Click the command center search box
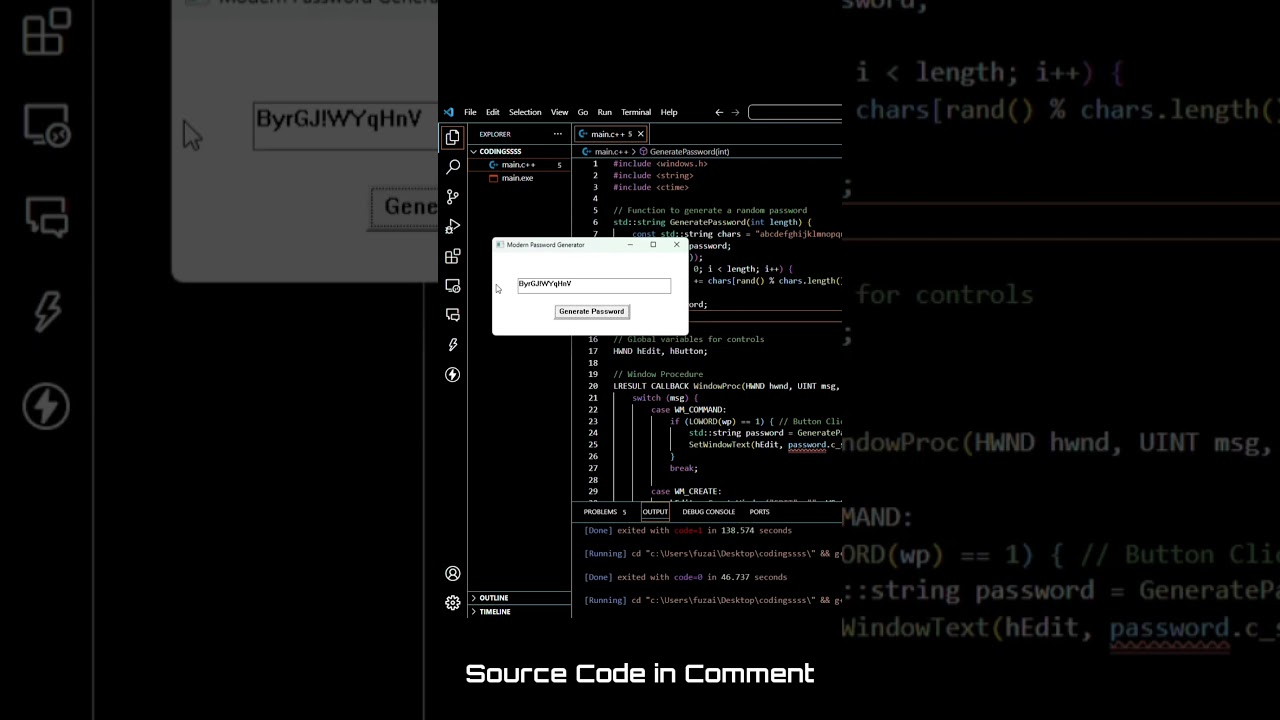Screen dimensions: 1280x720 795,112
